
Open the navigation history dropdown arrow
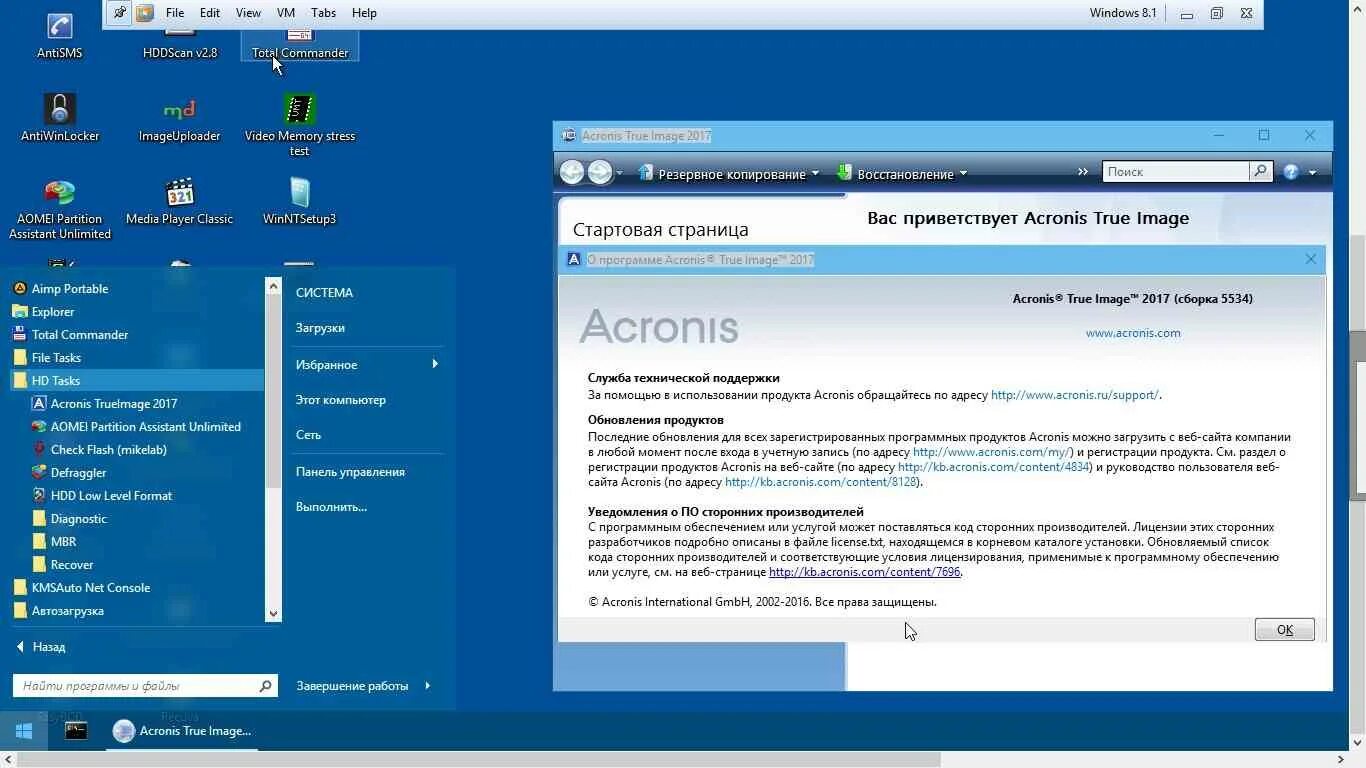[x=620, y=173]
